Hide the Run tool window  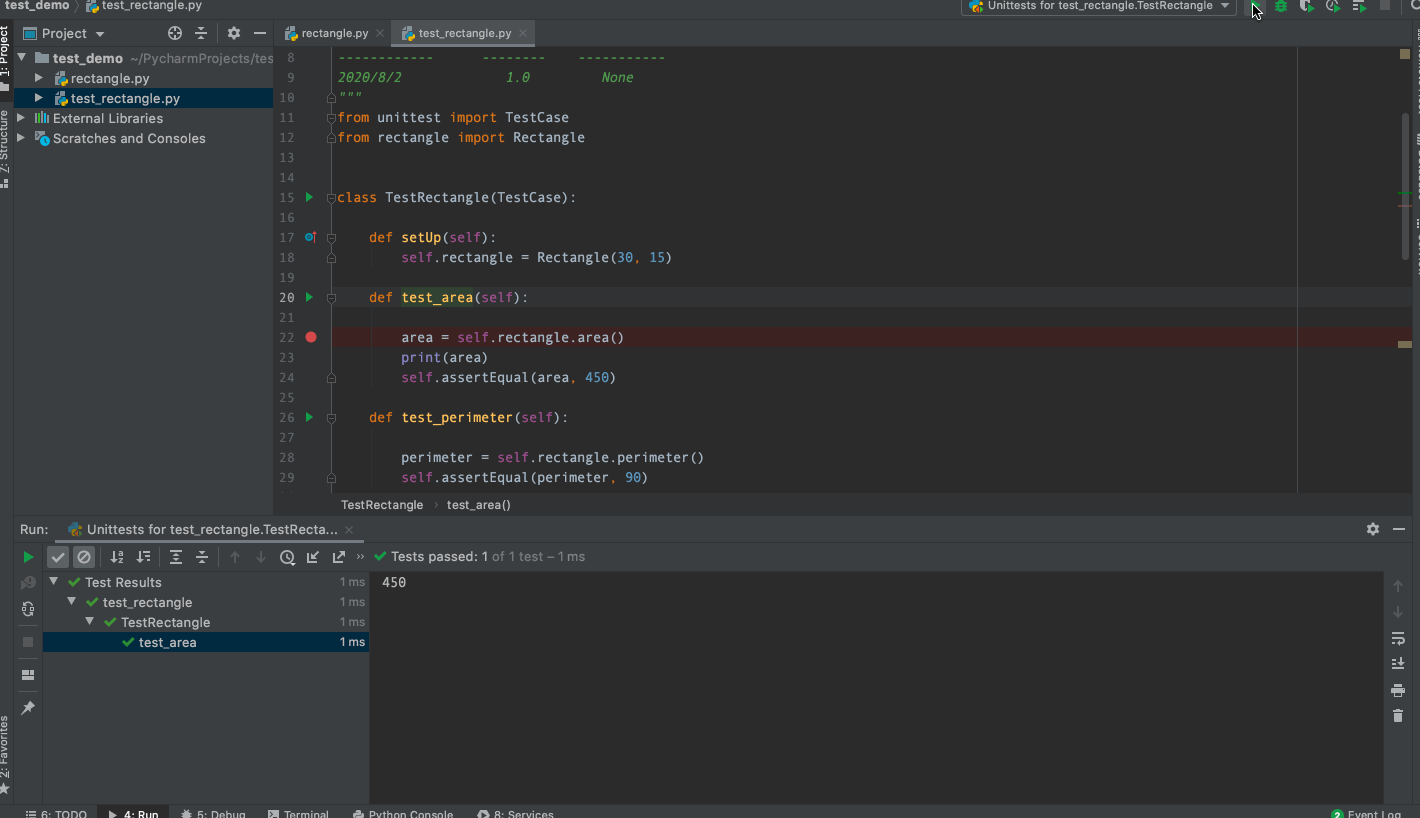[1399, 529]
